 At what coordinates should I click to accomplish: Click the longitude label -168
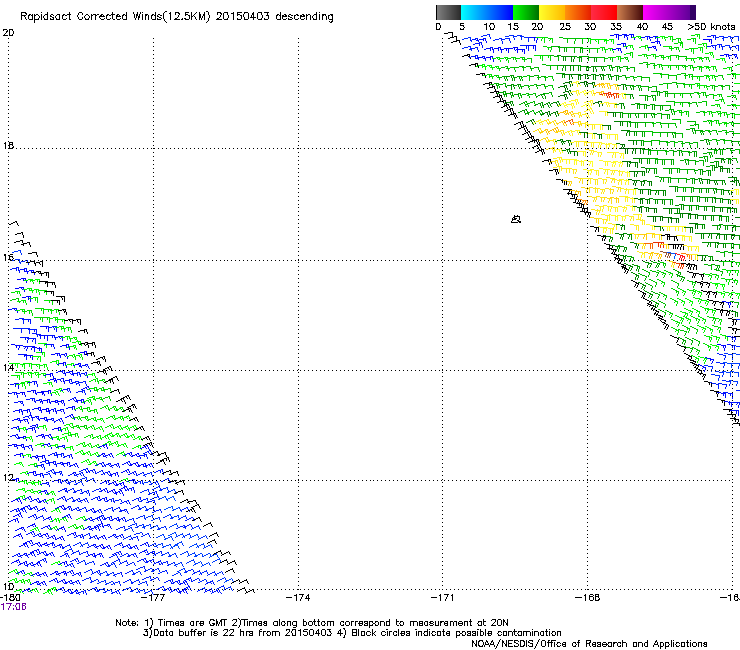point(588,598)
